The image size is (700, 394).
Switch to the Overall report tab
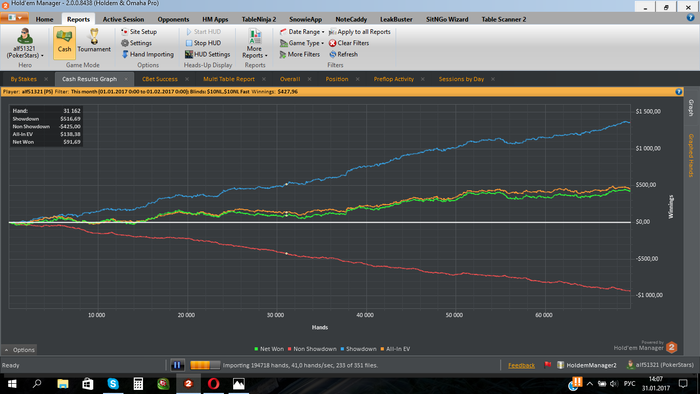click(290, 79)
